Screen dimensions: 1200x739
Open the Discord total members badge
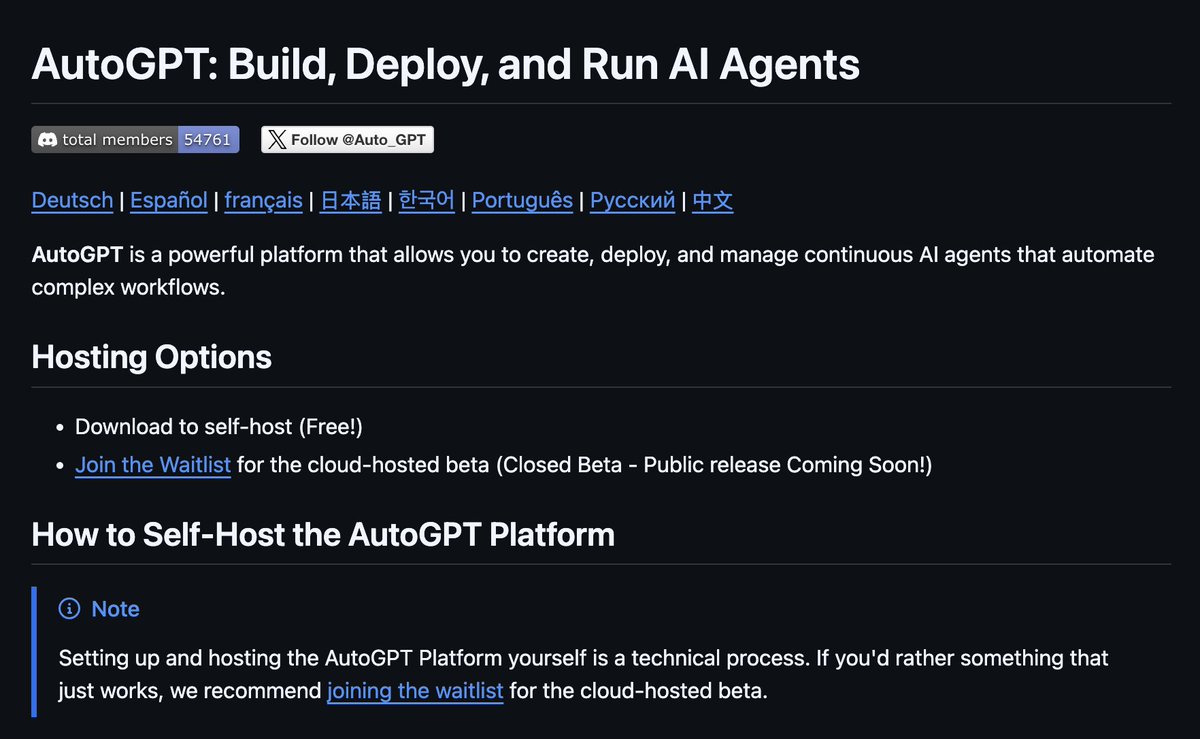[135, 140]
